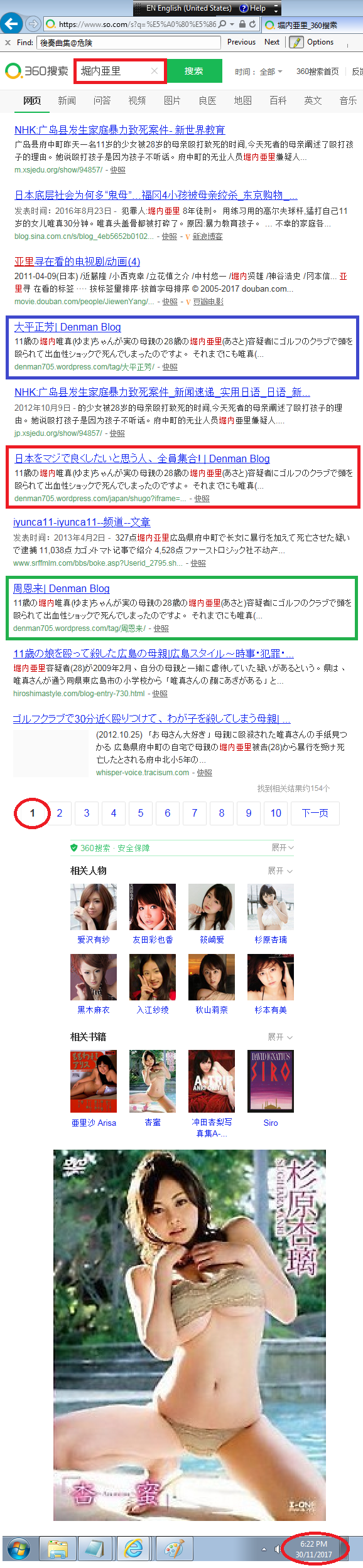Expand the 360搜索 安全保障 panel

[283, 847]
